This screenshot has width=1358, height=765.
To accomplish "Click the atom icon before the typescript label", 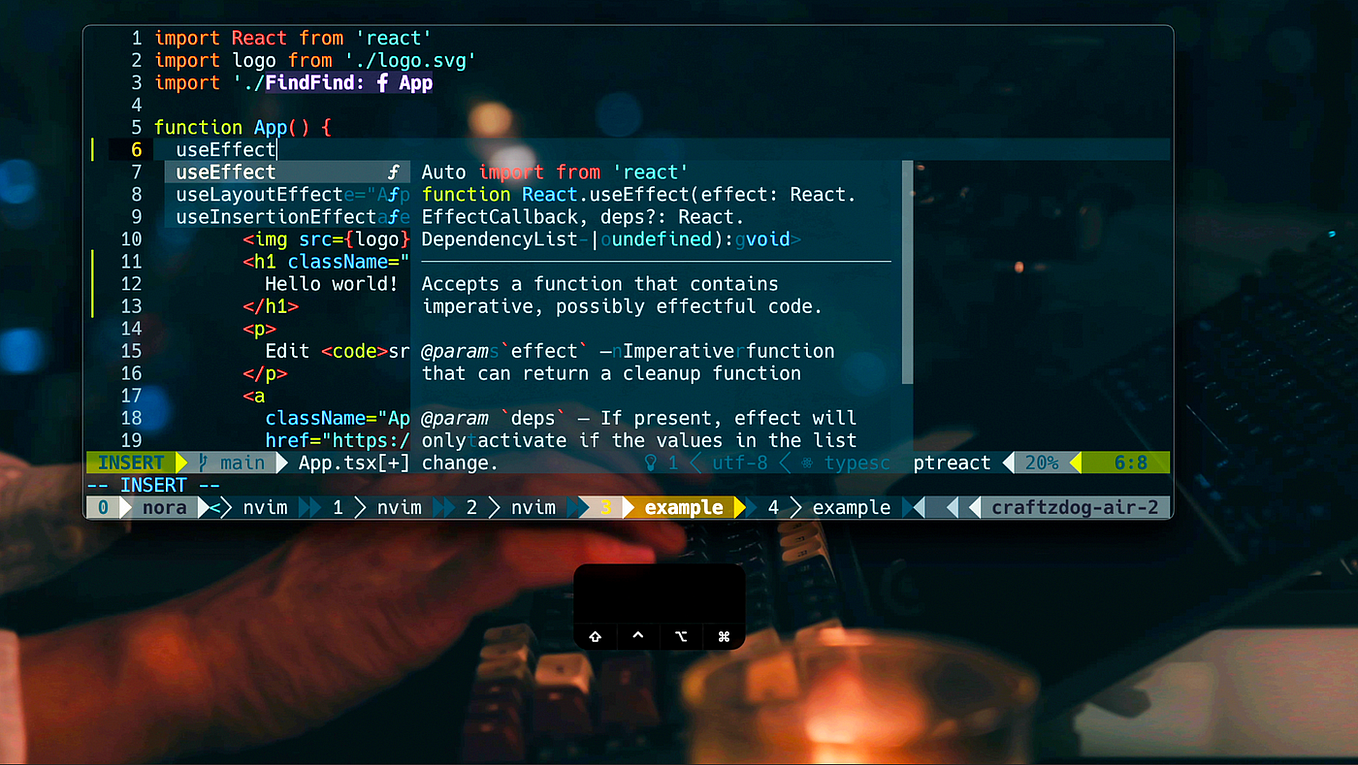I will [x=806, y=462].
